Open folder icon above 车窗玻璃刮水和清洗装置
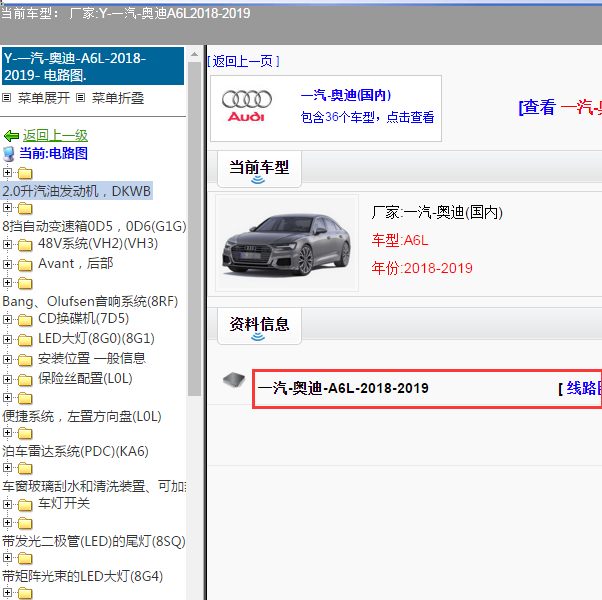The image size is (602, 600). click(25, 468)
